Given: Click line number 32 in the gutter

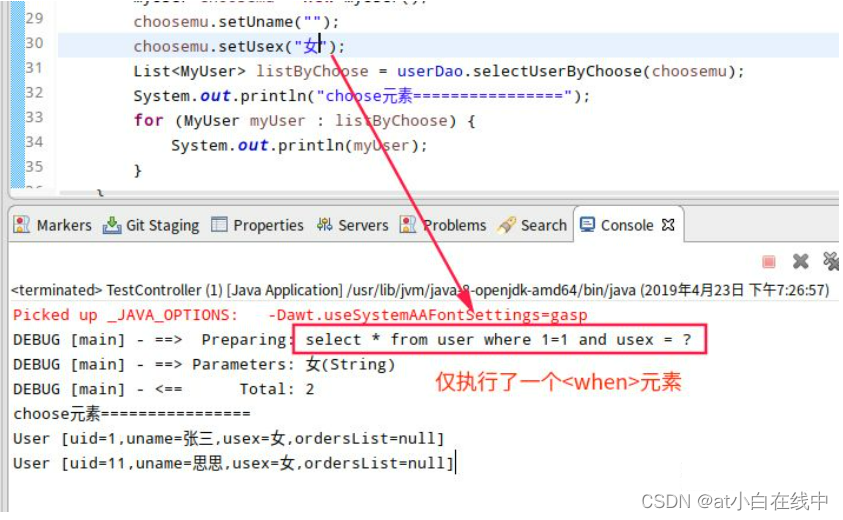Looking at the screenshot, I should 34,92.
